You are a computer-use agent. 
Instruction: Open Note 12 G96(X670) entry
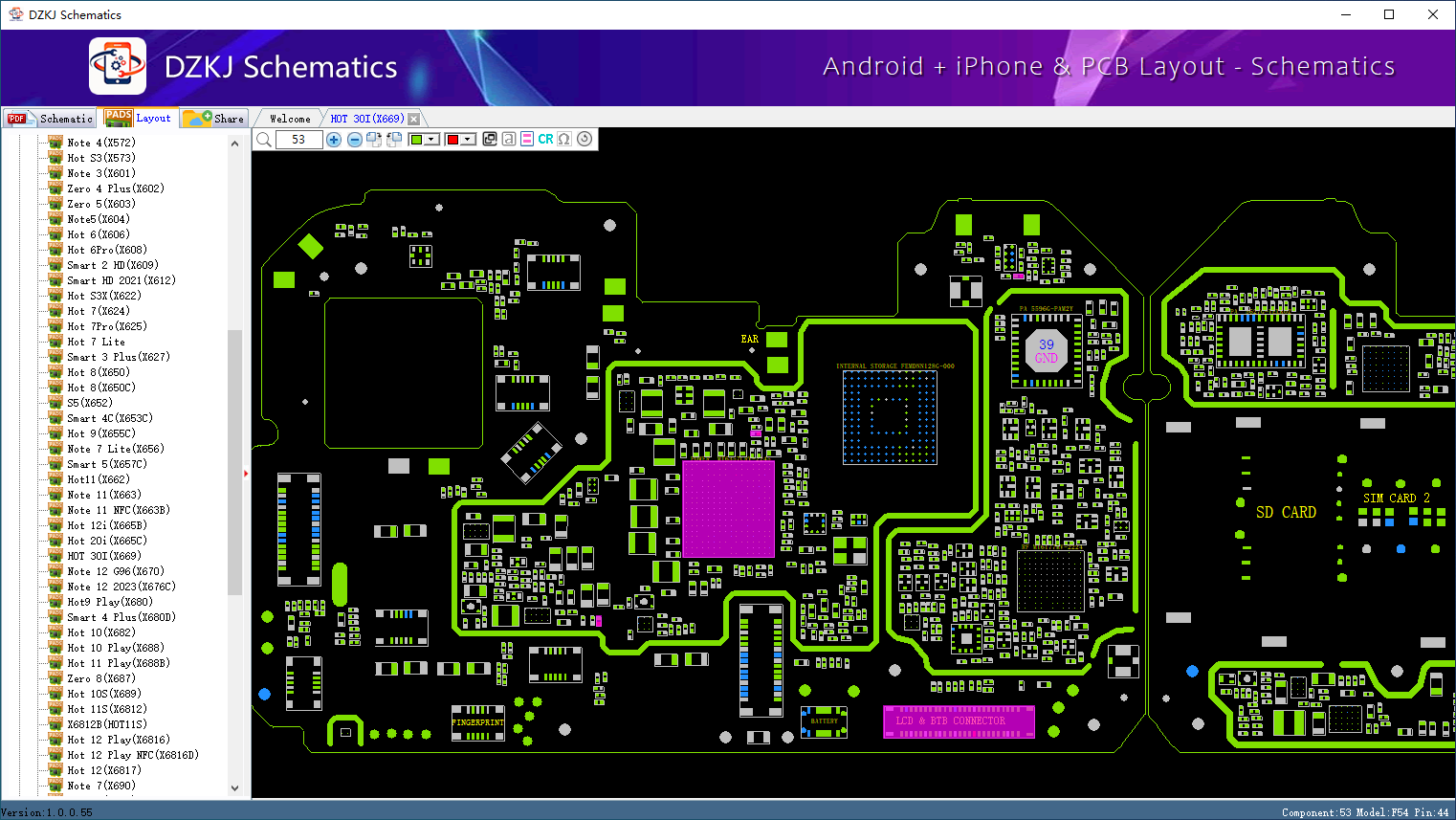click(116, 571)
